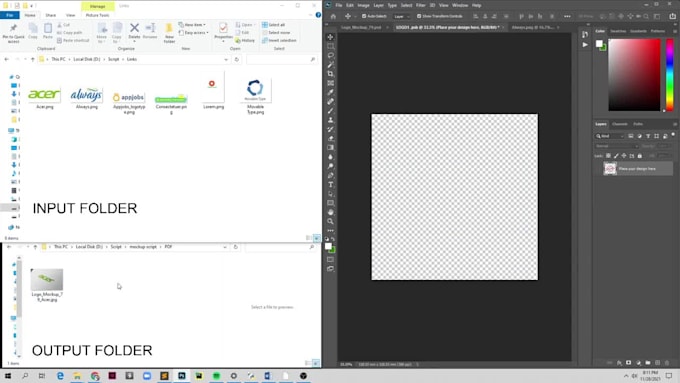Select the Lasso tool

click(330, 56)
